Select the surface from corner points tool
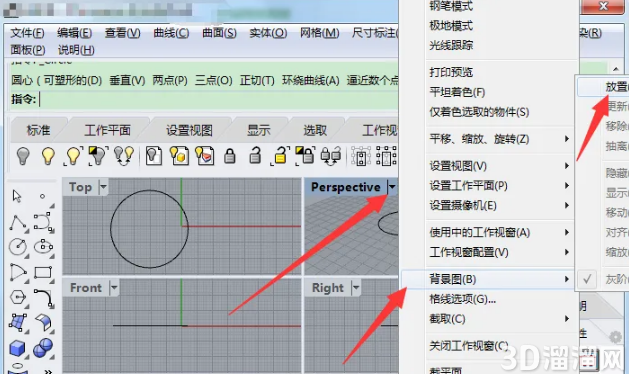 coord(18,323)
